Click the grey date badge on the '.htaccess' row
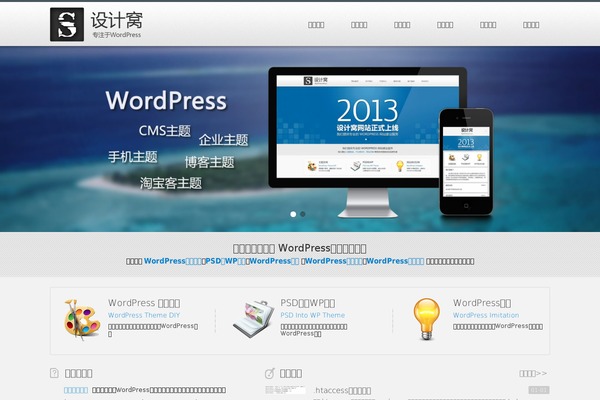This screenshot has width=600, height=400. [x=539, y=390]
